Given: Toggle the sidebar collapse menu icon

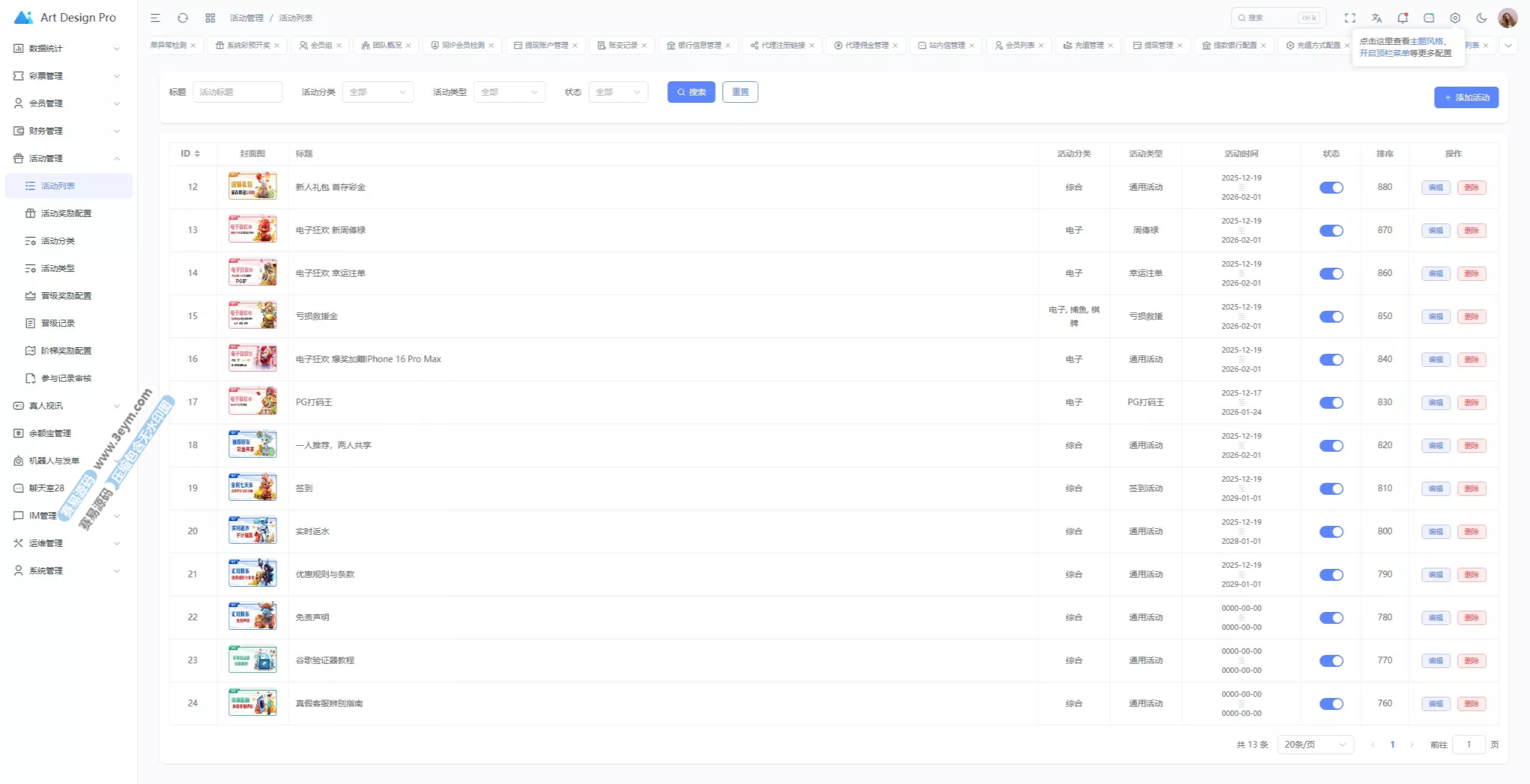Looking at the screenshot, I should click(155, 18).
